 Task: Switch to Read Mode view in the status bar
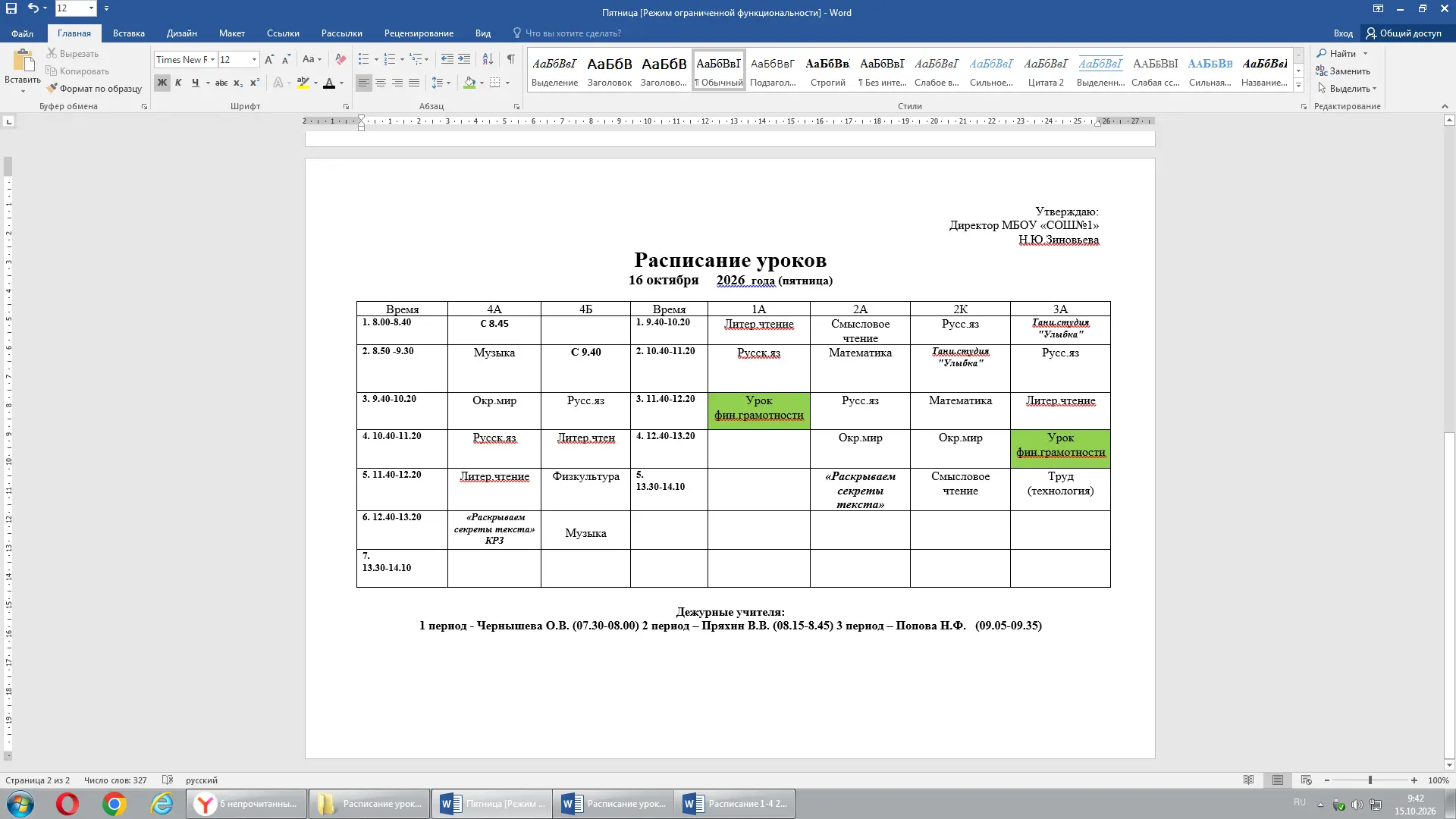coord(1249,780)
